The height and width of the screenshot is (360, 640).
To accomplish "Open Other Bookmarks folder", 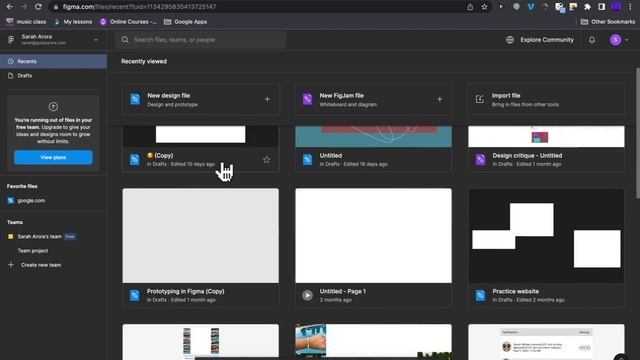I will [x=608, y=22].
